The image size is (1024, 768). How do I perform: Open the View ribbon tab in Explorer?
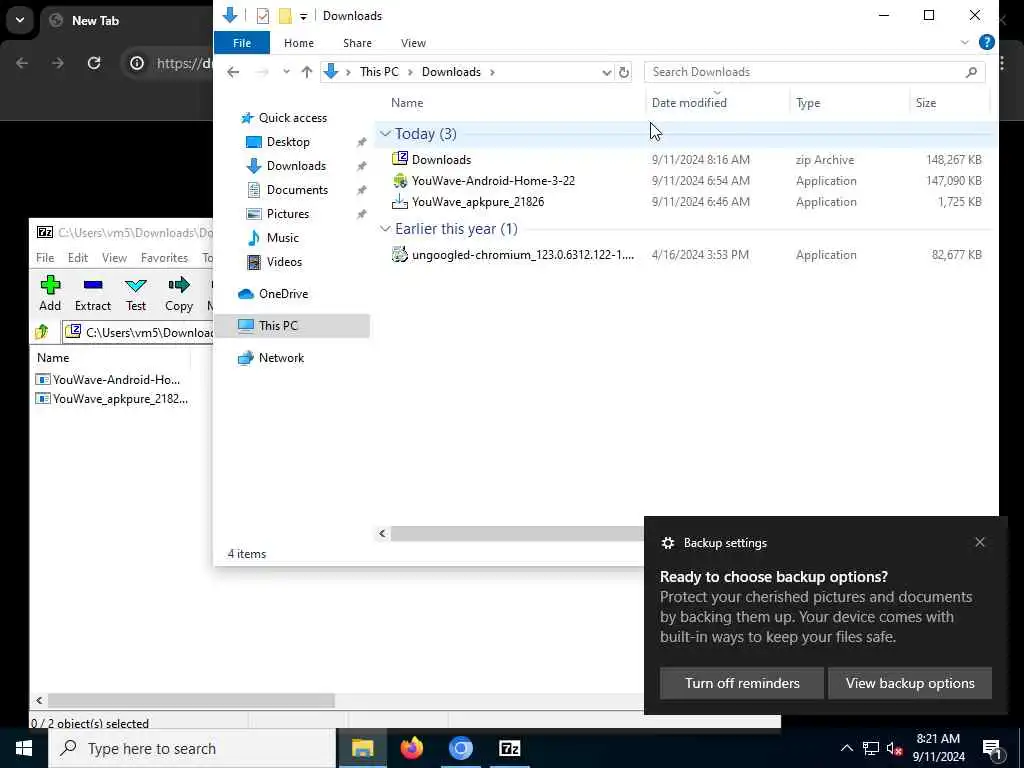pyautogui.click(x=413, y=42)
